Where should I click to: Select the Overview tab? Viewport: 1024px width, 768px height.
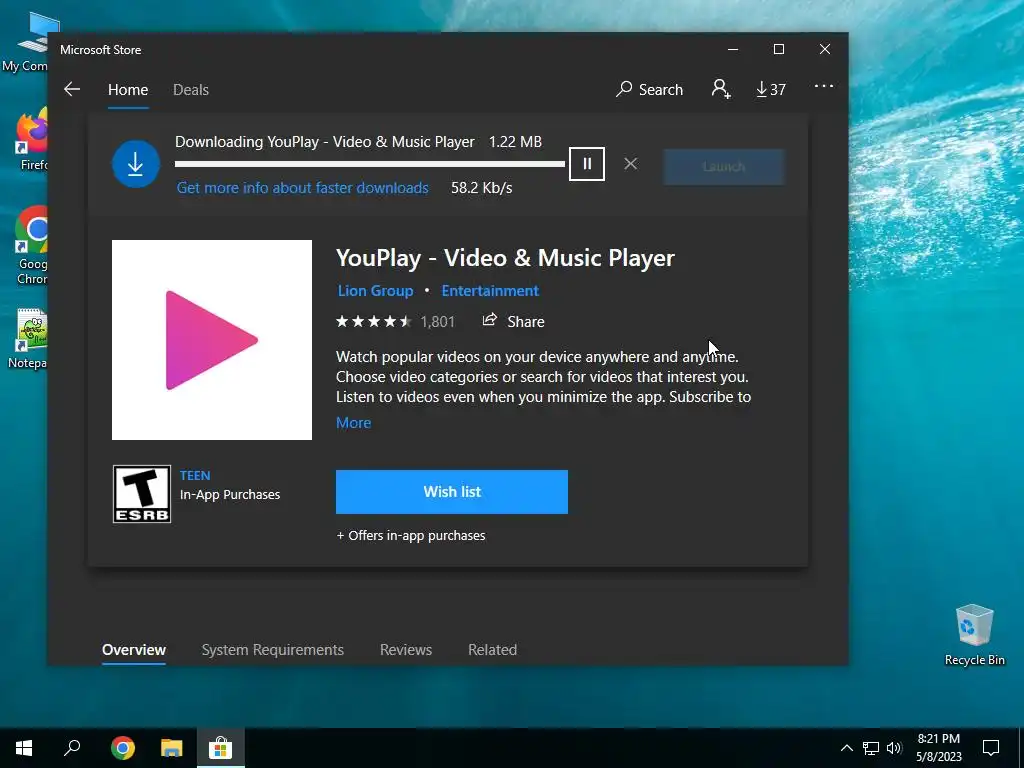click(134, 650)
